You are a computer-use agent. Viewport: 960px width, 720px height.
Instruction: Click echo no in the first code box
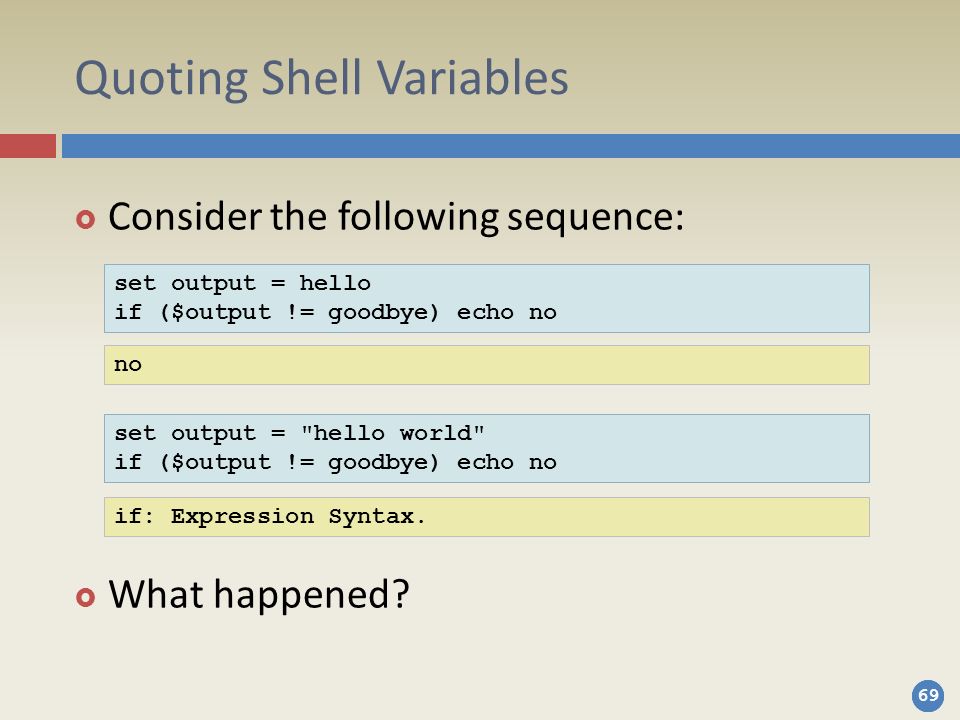(507, 313)
